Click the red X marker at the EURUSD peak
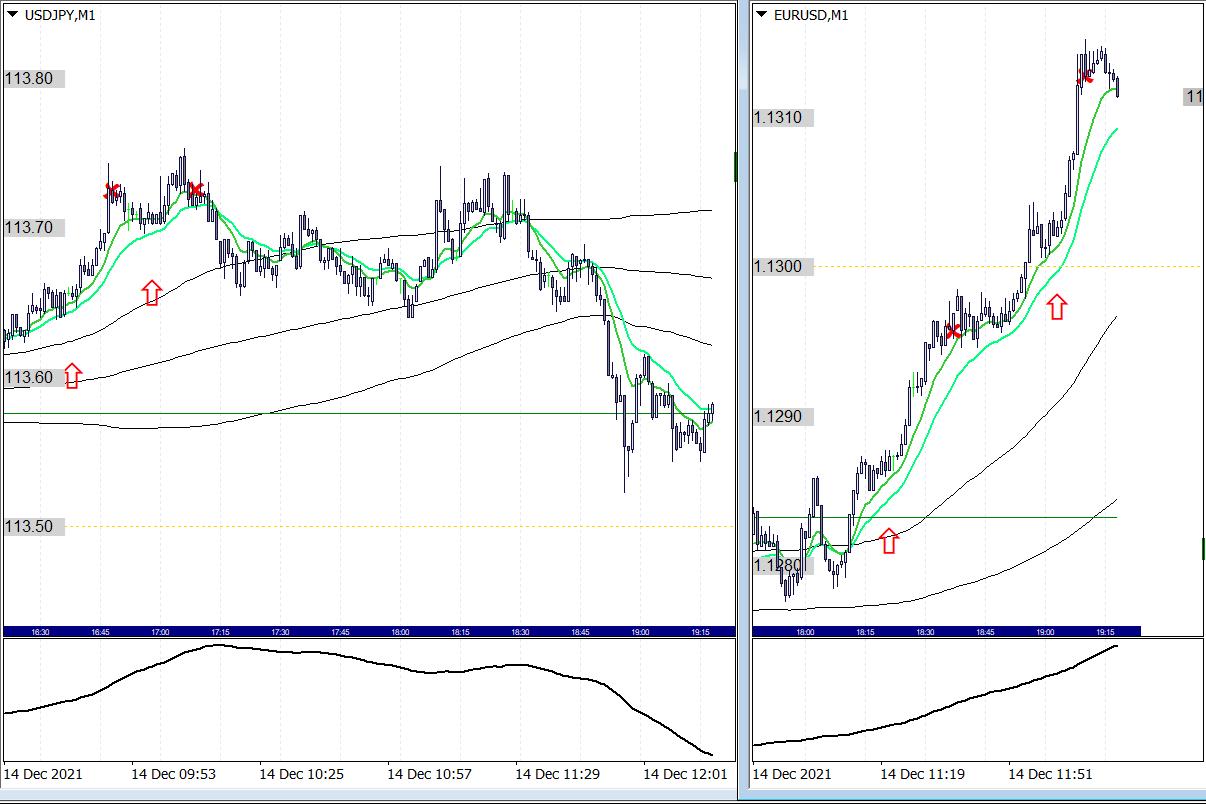This screenshot has width=1206, height=804. point(1084,78)
